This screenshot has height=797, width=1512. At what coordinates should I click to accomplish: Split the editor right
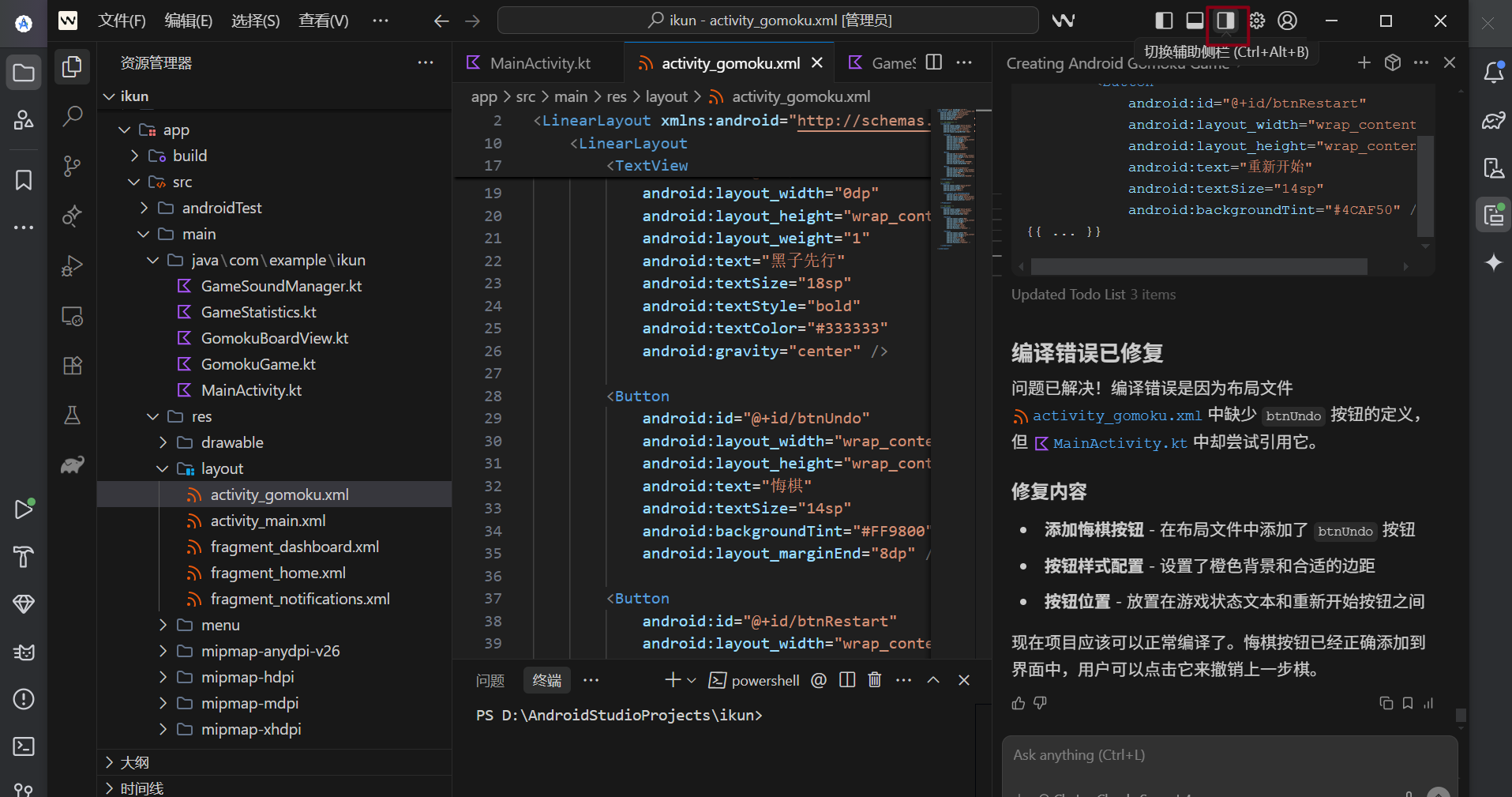pyautogui.click(x=934, y=62)
